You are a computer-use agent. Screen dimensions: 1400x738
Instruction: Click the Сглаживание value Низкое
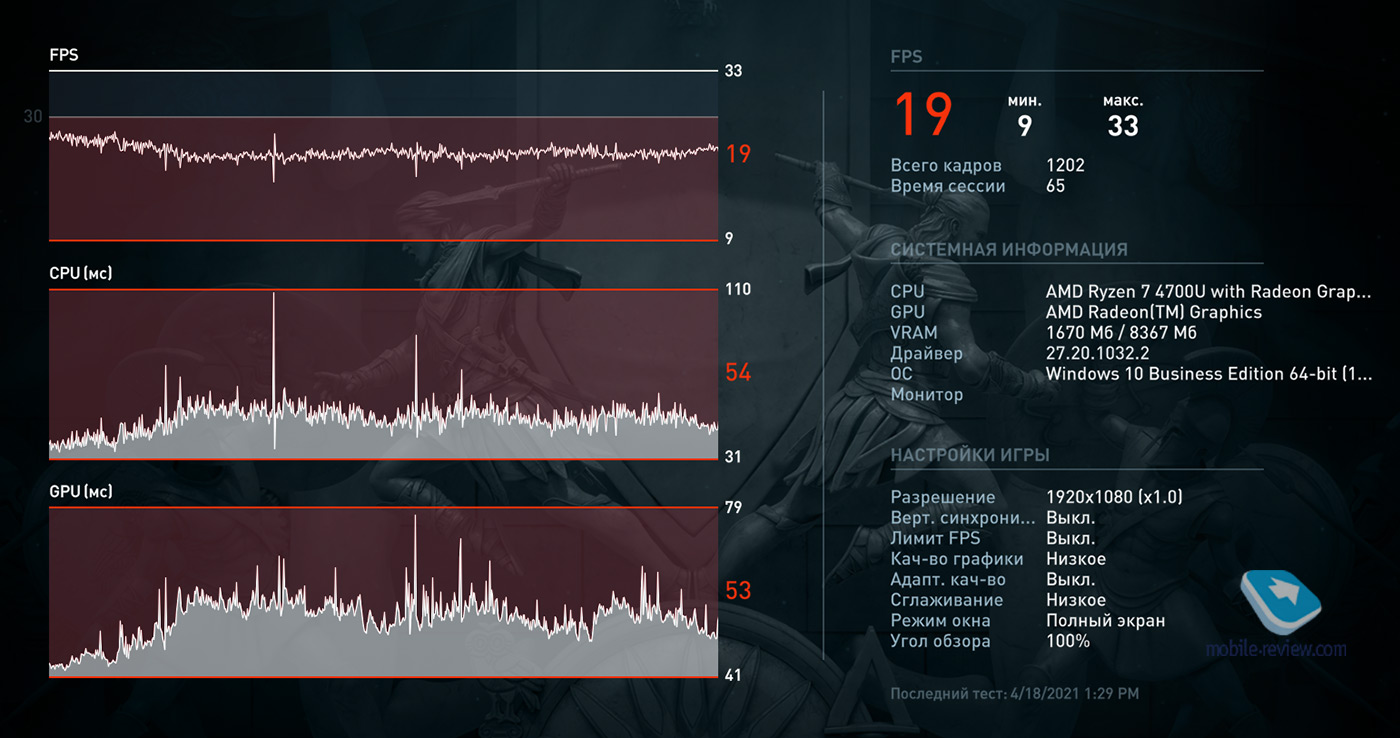(x=1076, y=600)
